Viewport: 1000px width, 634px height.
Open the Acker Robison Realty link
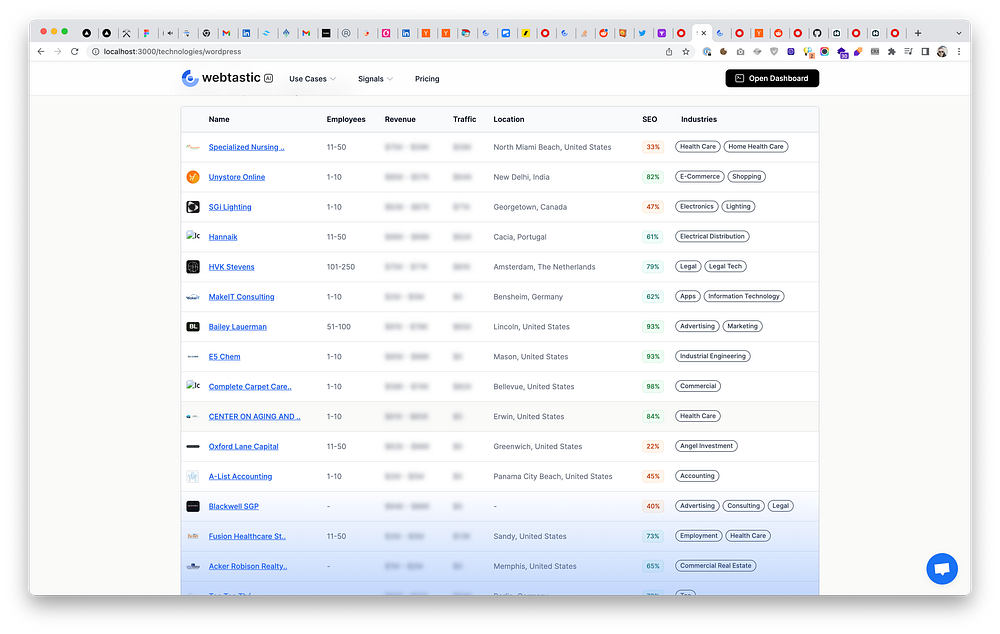[x=248, y=567]
